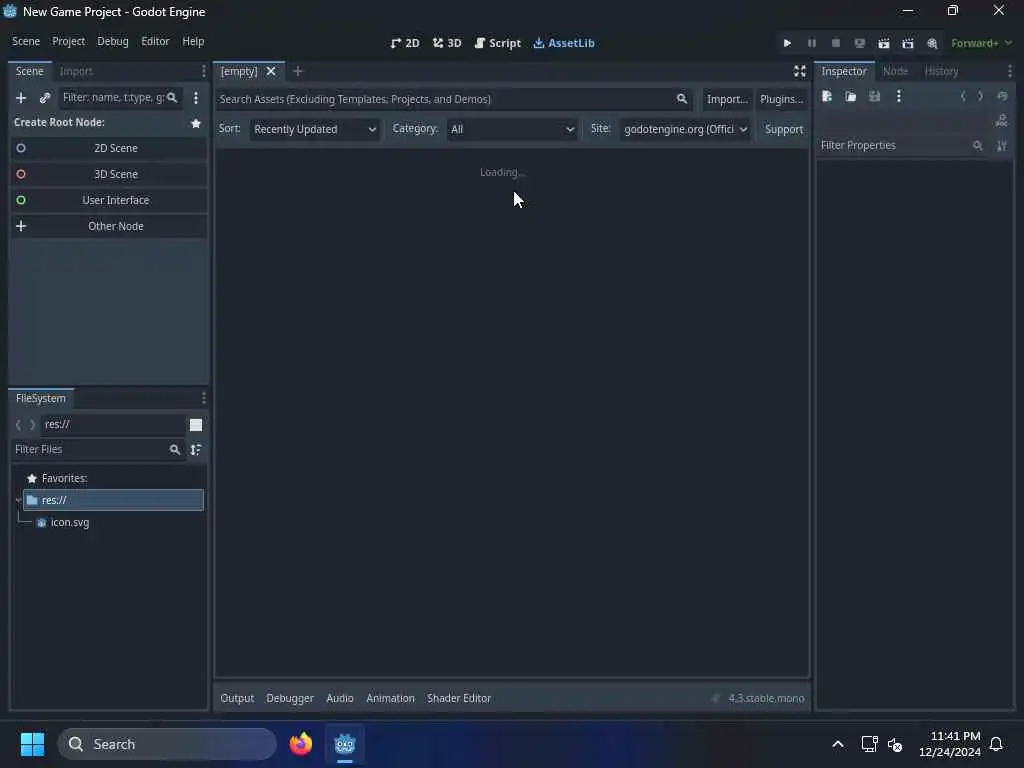Focus the Search Assets field

point(454,99)
